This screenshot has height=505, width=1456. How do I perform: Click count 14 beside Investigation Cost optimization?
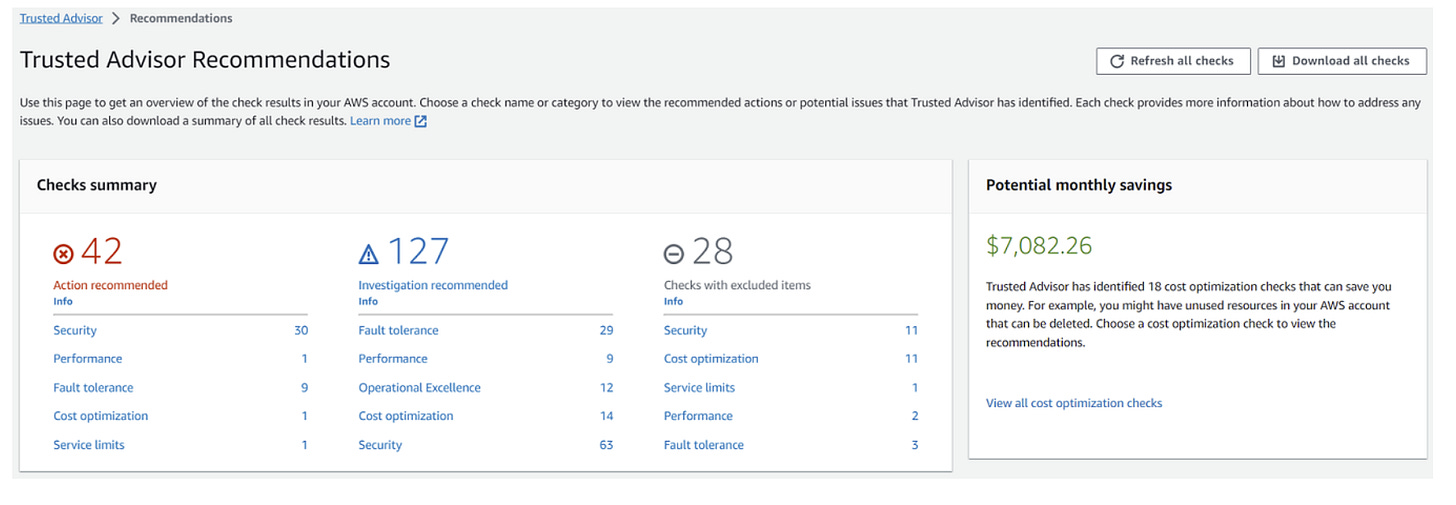[x=606, y=416]
